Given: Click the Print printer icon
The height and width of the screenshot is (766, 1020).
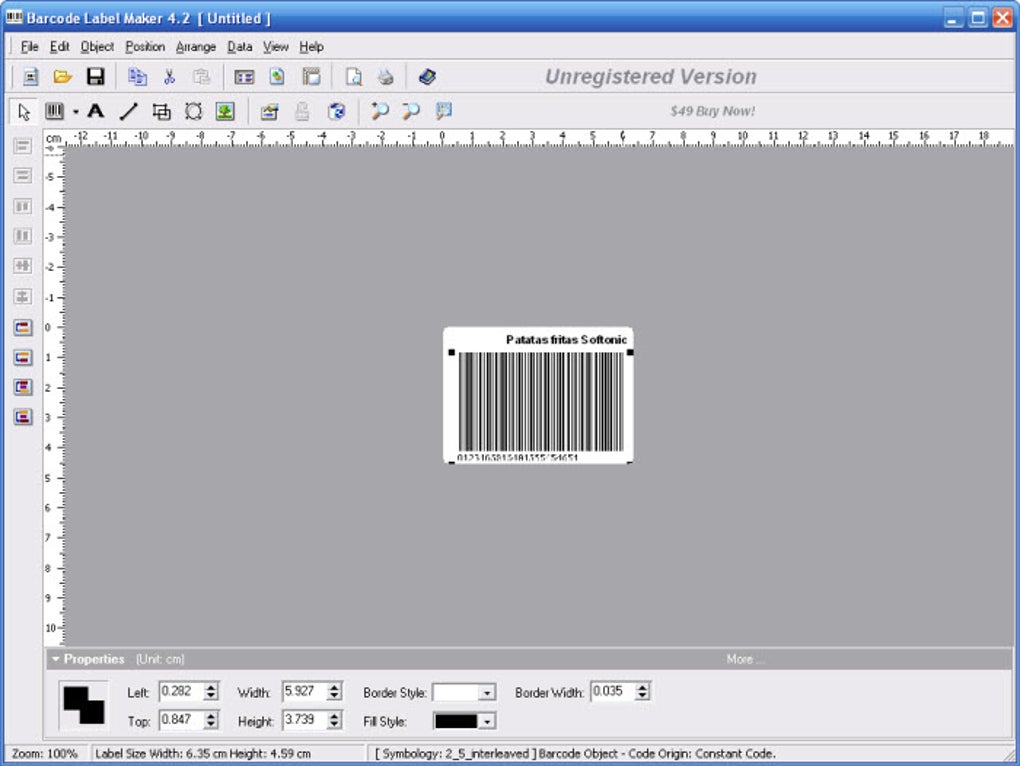Looking at the screenshot, I should point(386,77).
